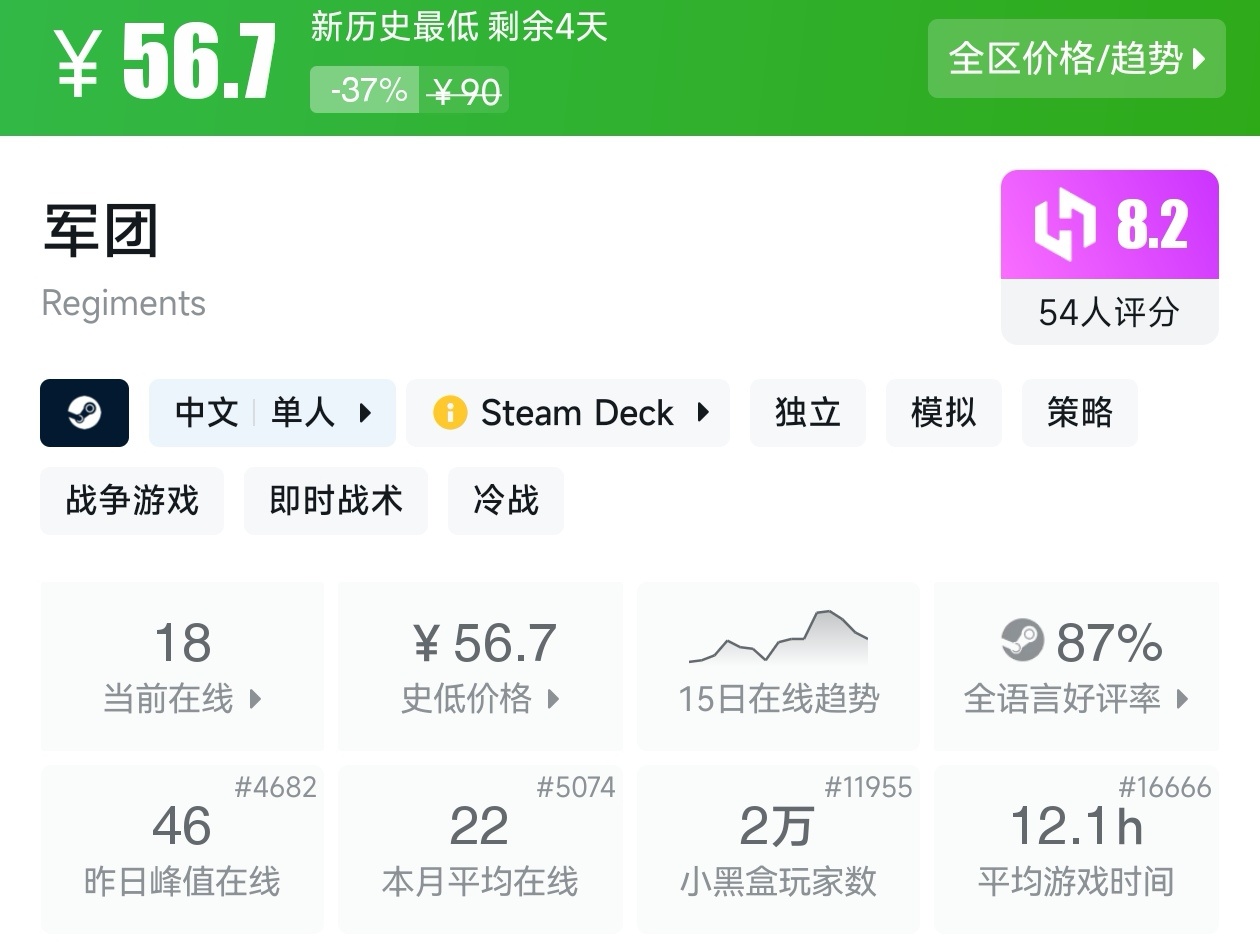Open the 冷战 Cold War tag
Viewport: 1260px width, 942px height.
pyautogui.click(x=505, y=501)
